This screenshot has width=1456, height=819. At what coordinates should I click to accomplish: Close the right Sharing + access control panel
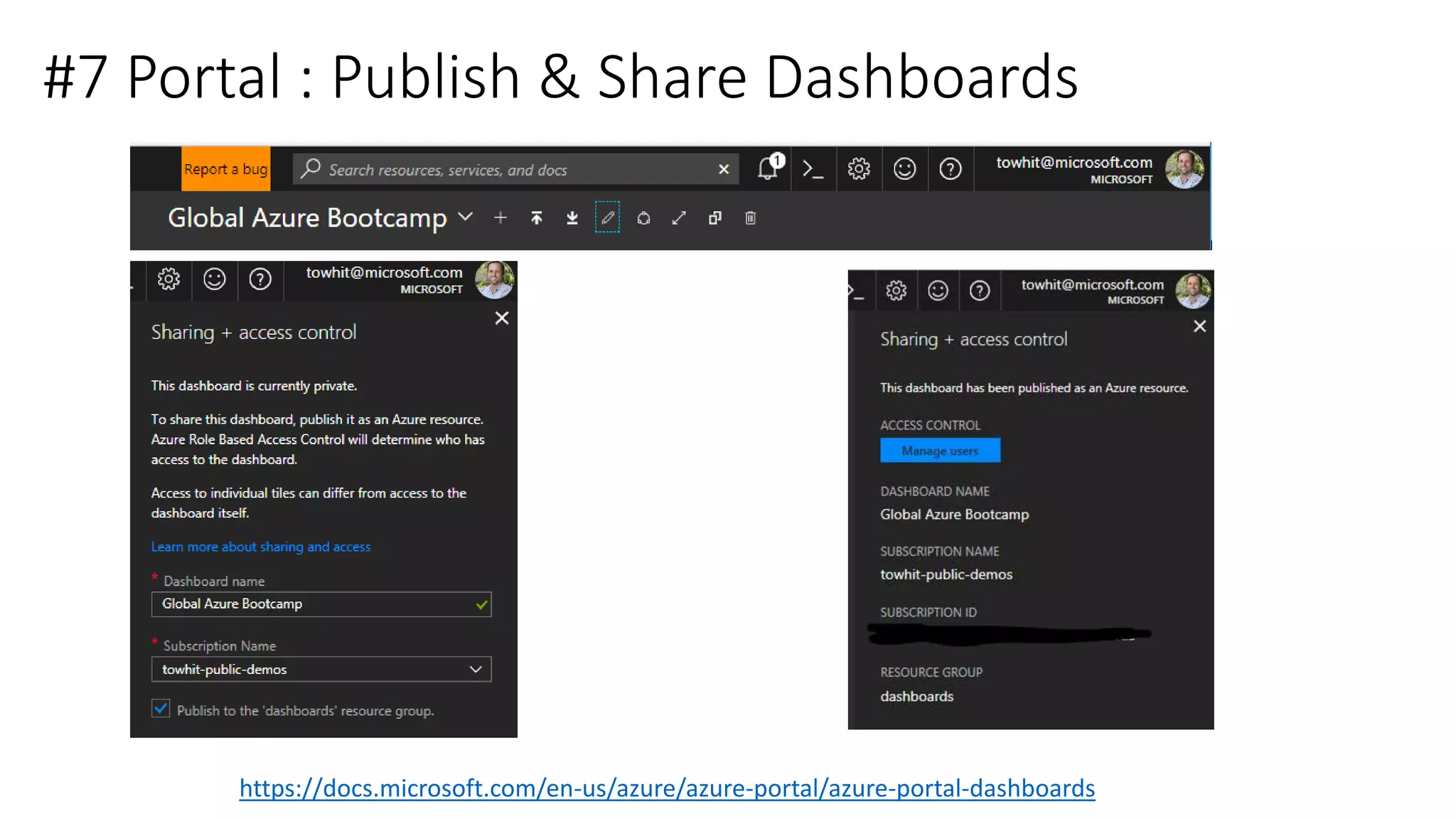[x=1200, y=326]
